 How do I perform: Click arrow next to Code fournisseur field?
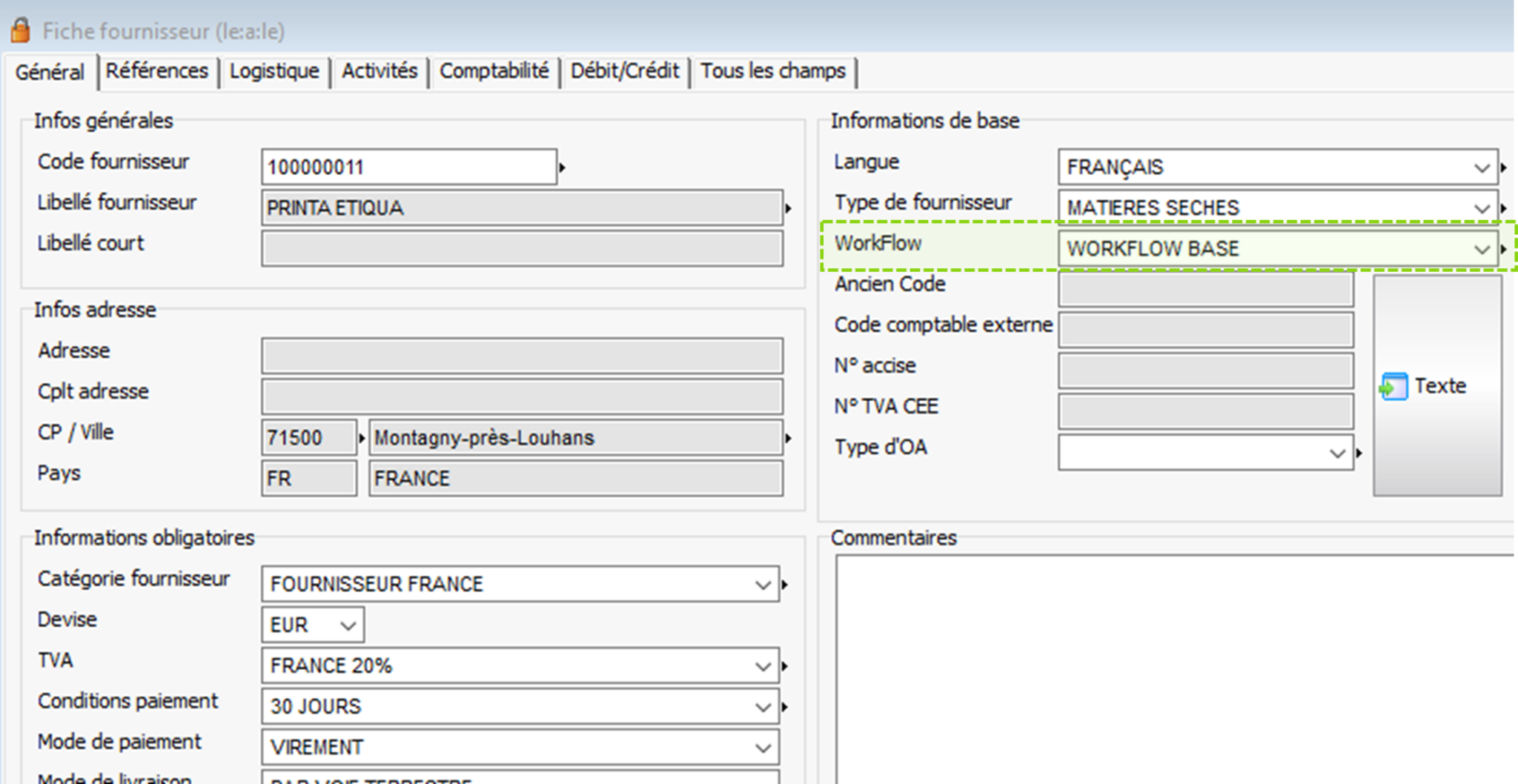(x=563, y=167)
